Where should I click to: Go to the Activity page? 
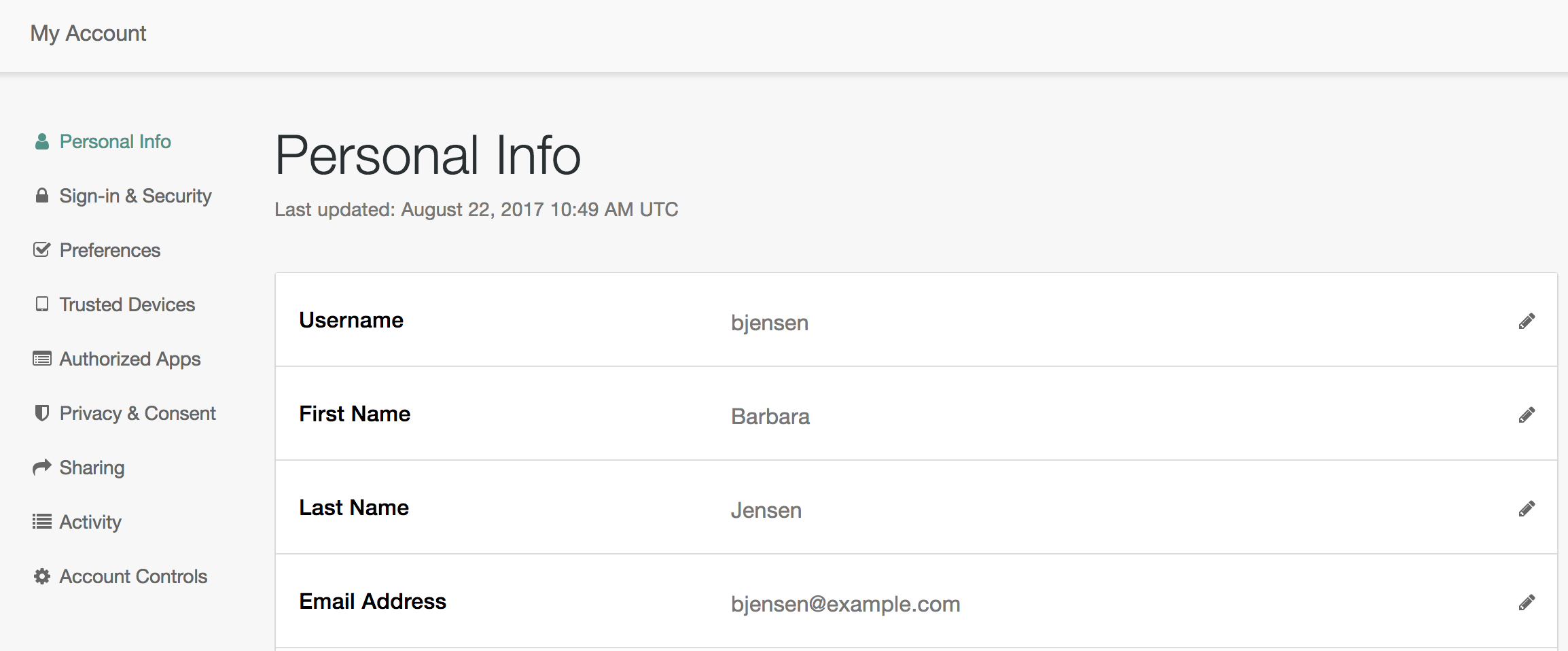click(90, 522)
